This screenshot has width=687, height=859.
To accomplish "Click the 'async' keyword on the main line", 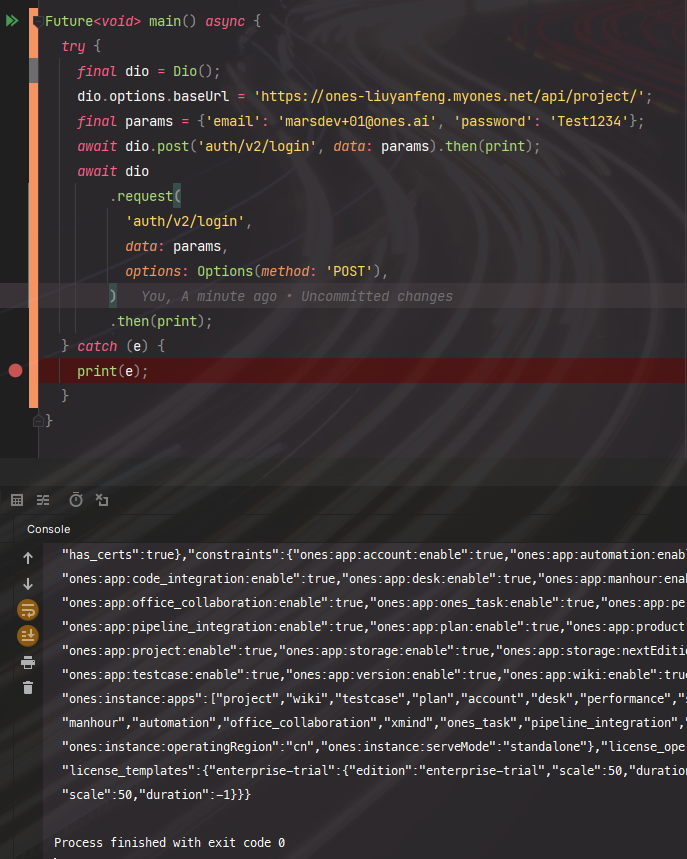I will click(x=225, y=21).
